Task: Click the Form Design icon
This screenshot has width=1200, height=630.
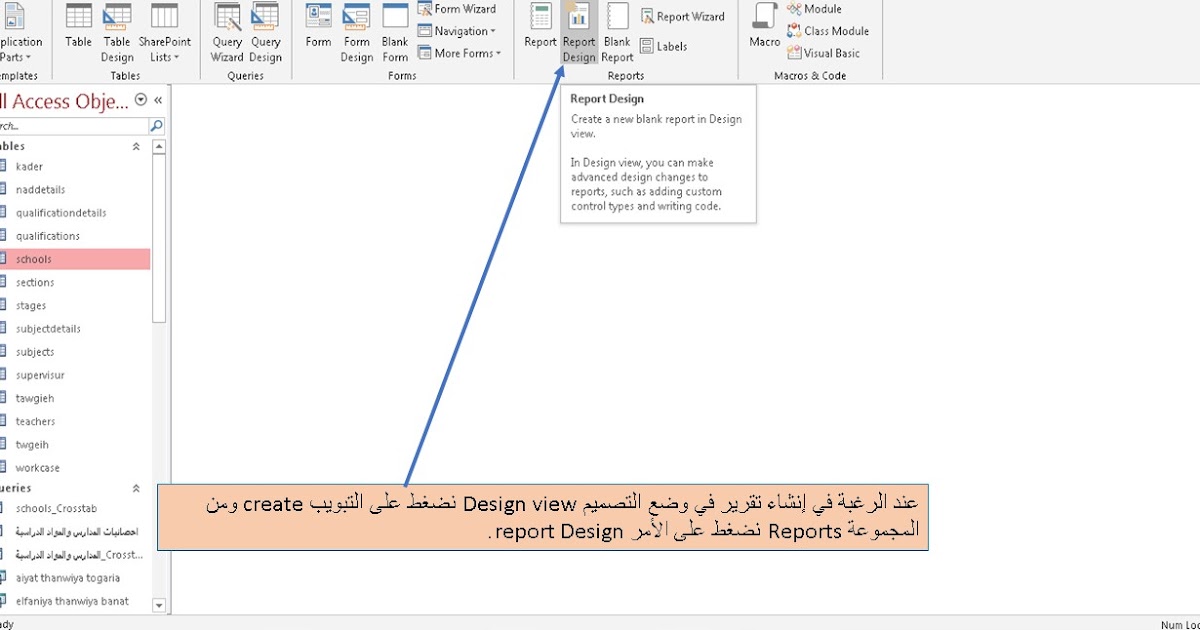Action: coord(356,32)
